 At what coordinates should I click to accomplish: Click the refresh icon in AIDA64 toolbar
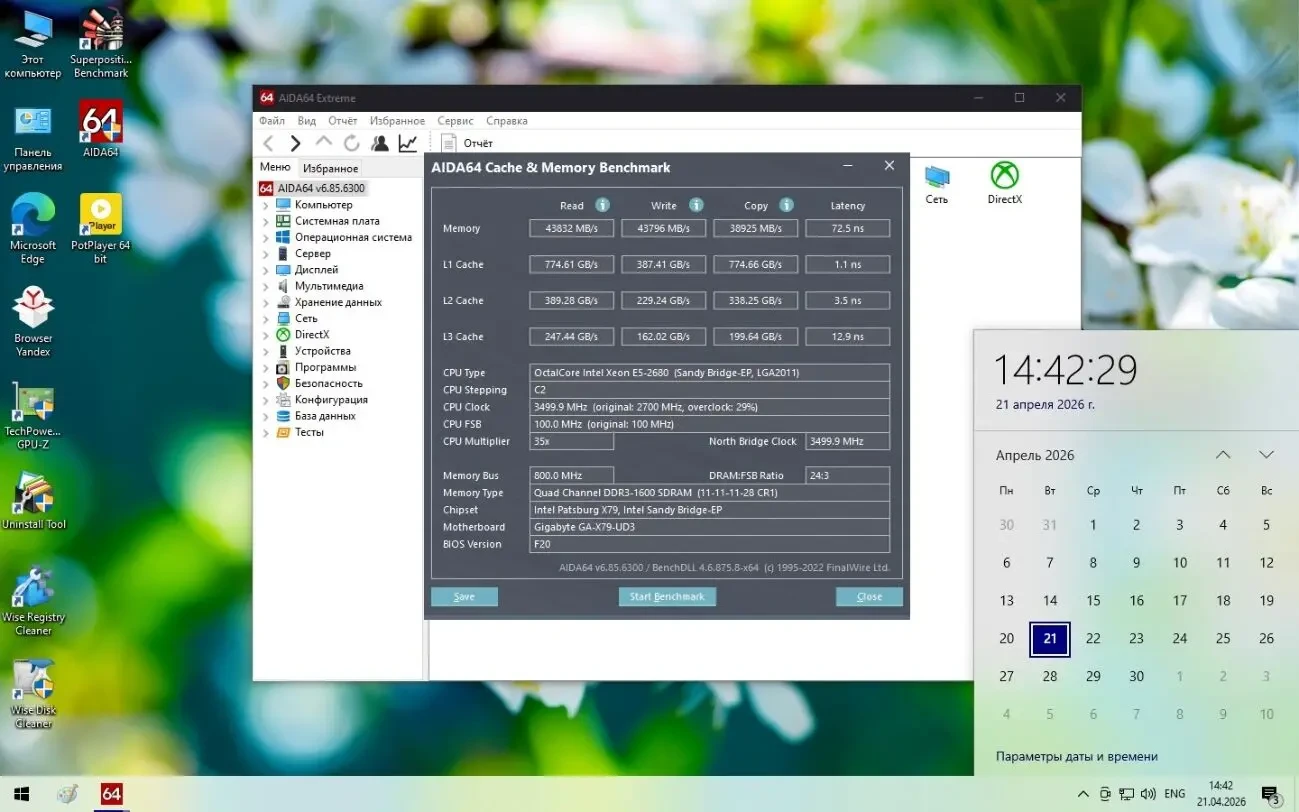[352, 144]
